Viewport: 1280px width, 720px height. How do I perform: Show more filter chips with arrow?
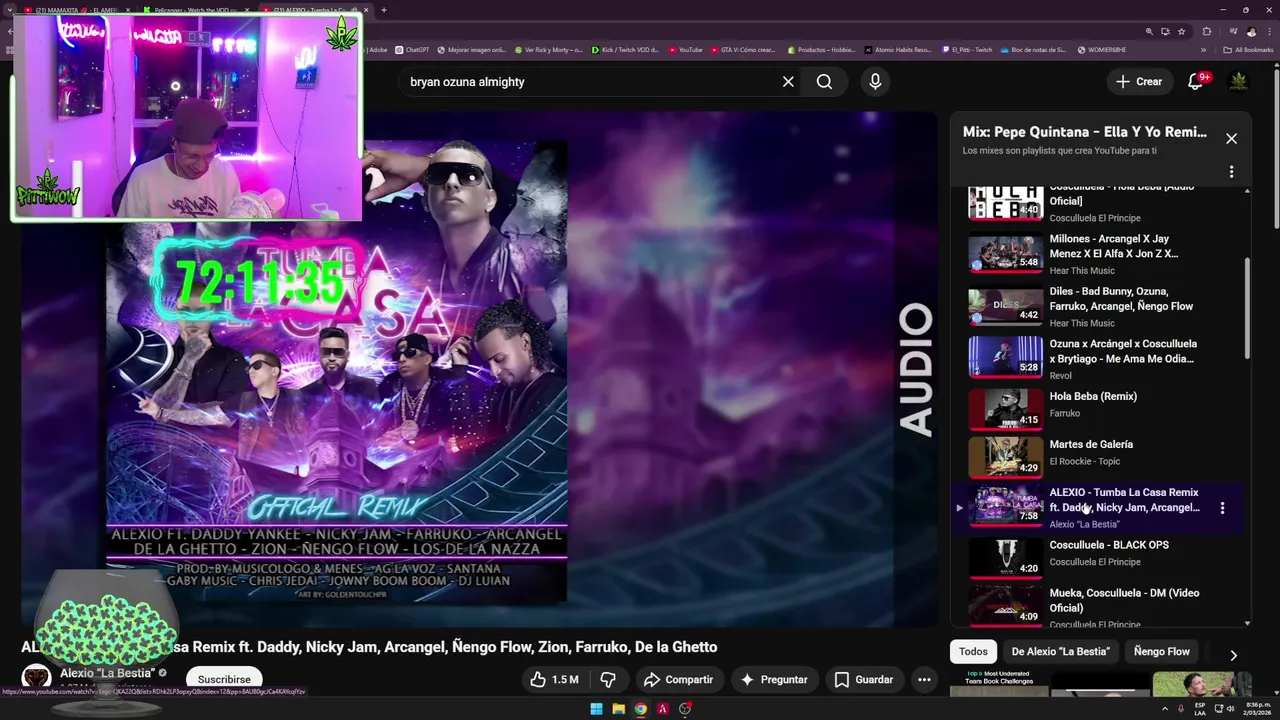tap(1233, 655)
